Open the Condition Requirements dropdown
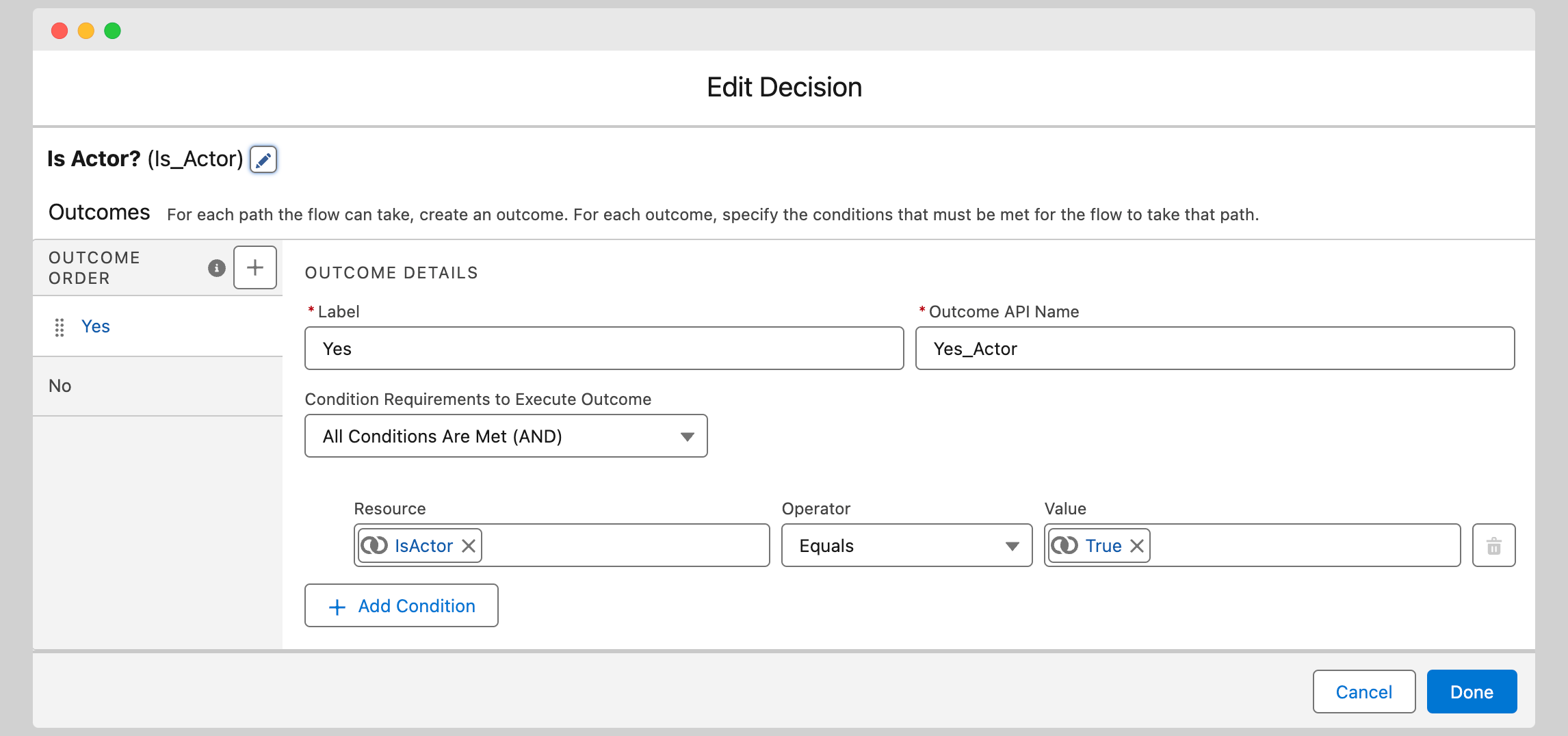This screenshot has height=736, width=1568. pos(506,436)
